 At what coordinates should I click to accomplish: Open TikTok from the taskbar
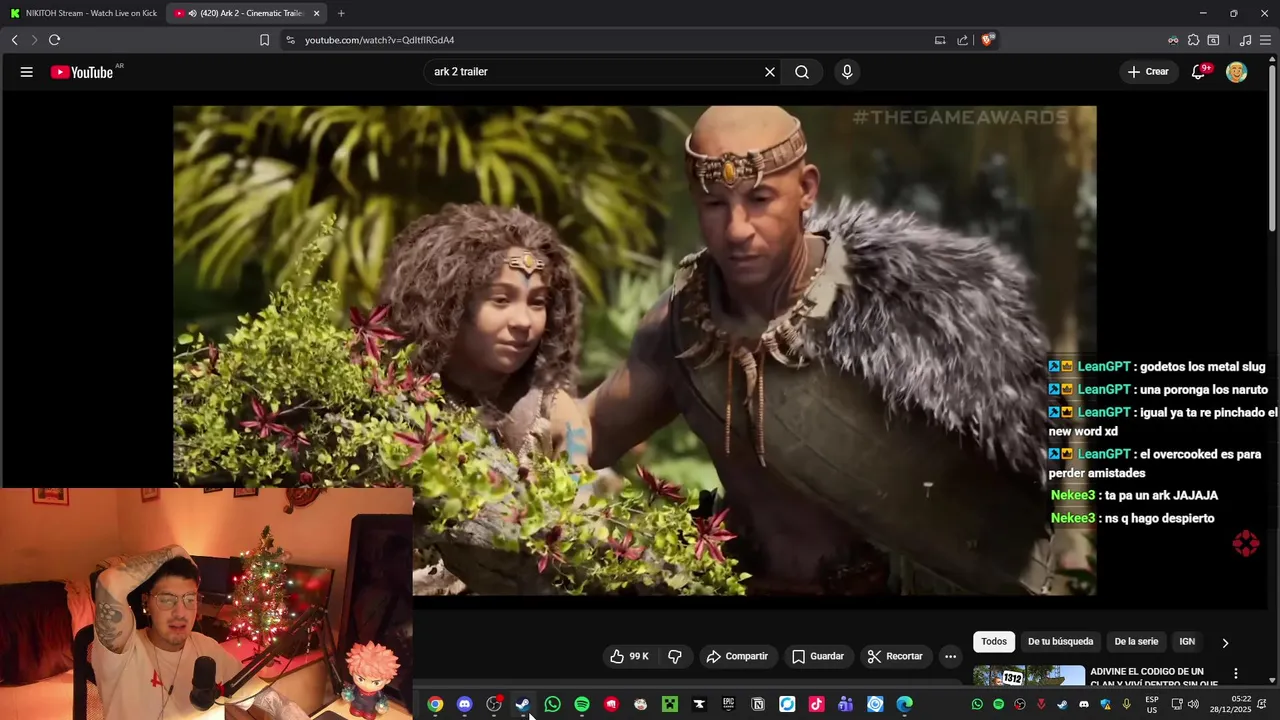pos(816,704)
